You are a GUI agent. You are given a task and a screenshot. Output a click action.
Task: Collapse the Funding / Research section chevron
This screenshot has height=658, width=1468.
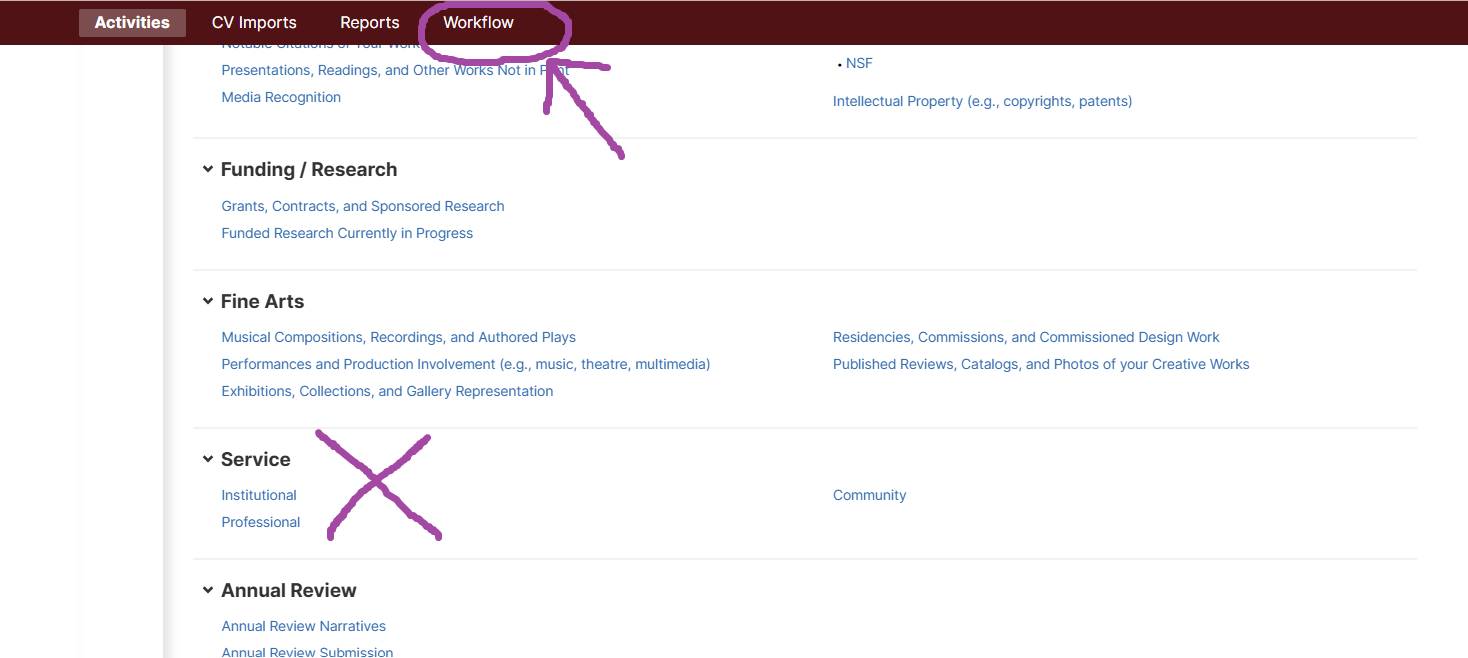tap(208, 170)
